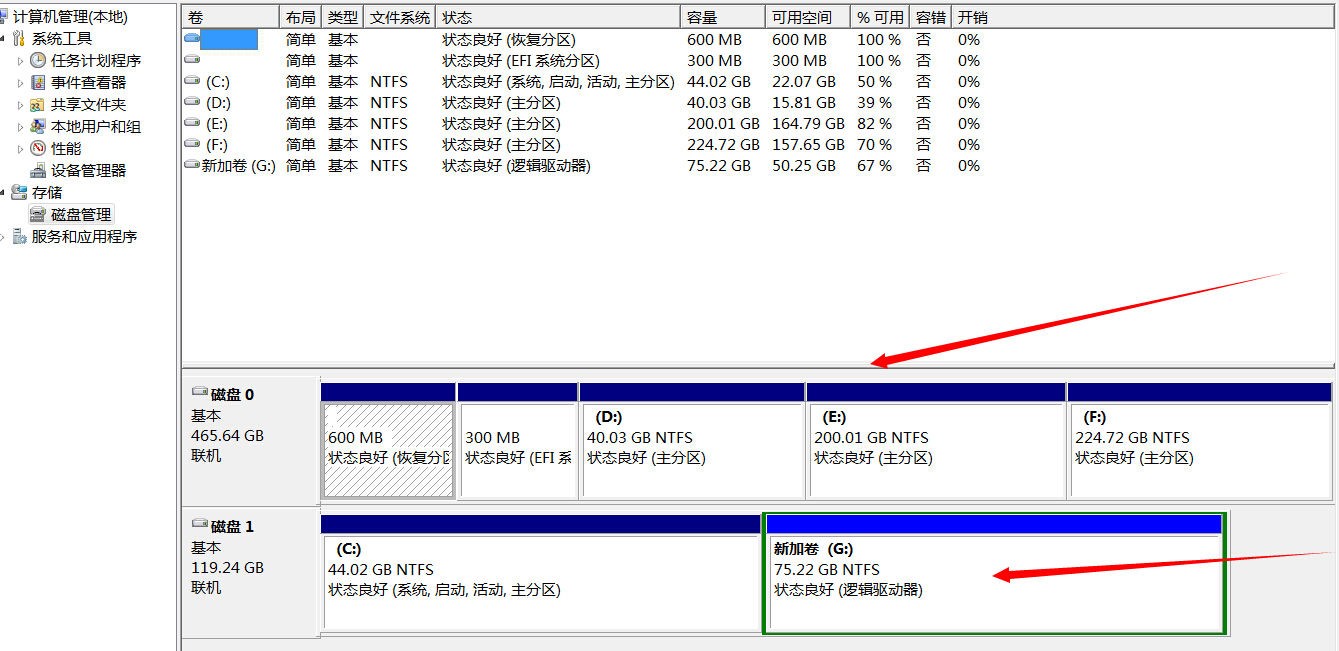Open Device Manager (设备管理器) in tree
Viewport: 1339px width, 651px height.
(x=88, y=171)
